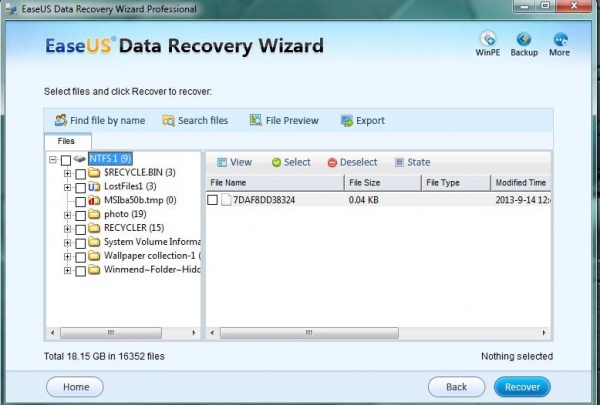Tick the LostFiles1 checkbox
600x405 pixels.
tap(80, 188)
